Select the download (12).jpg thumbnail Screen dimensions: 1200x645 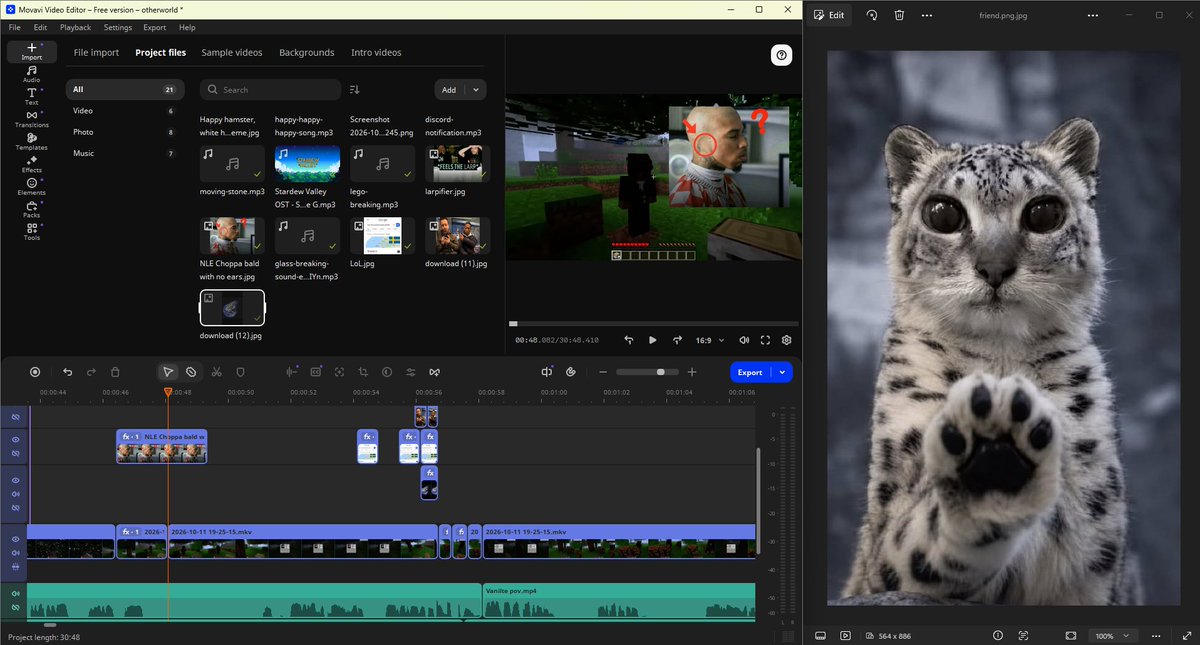click(232, 308)
